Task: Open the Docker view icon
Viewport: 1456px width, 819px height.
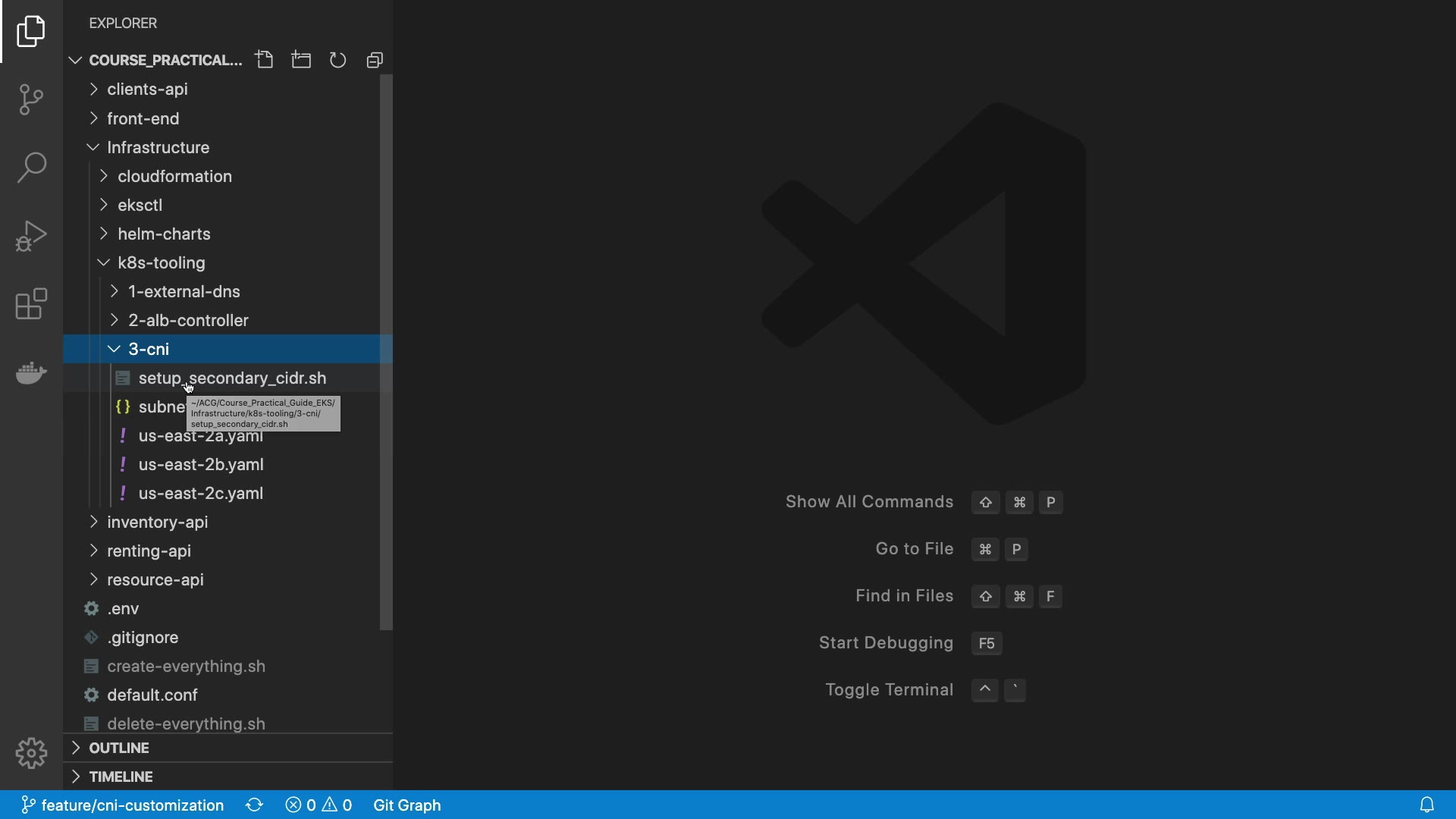Action: point(31,372)
